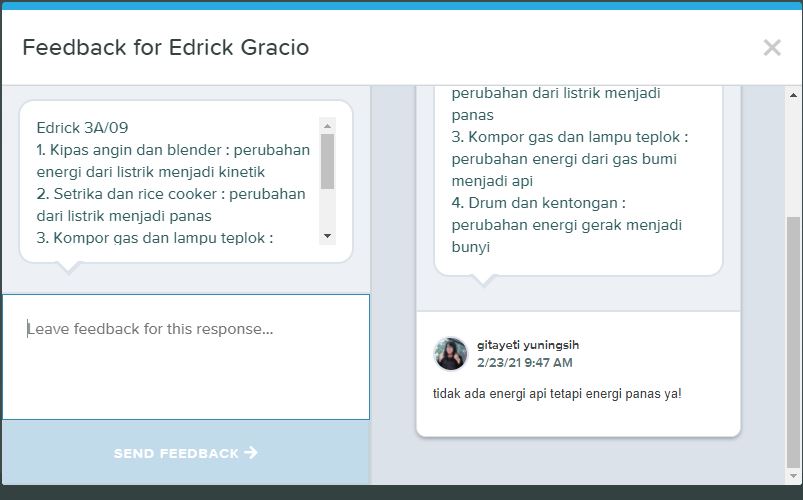Viewport: 803px width, 500px height.
Task: Click the down arrow in the response box scrollbar
Action: 327,236
